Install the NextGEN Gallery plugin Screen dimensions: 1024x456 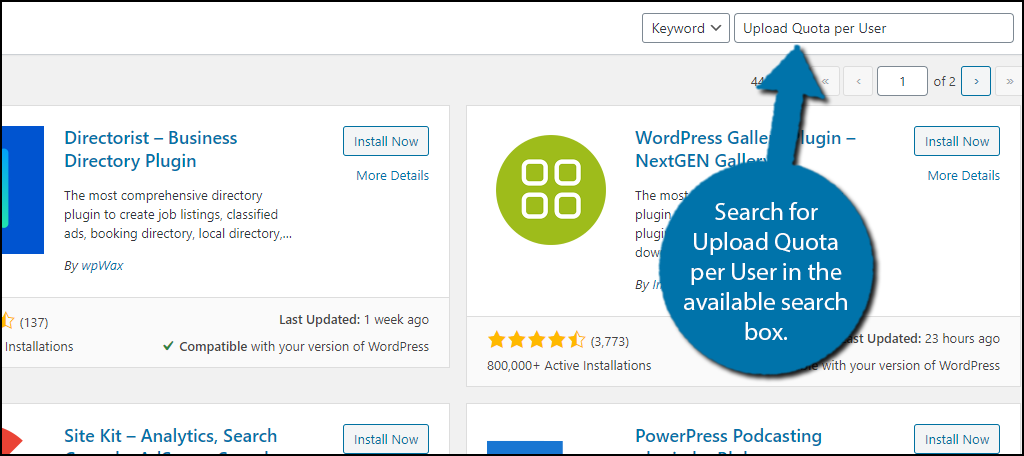[x=957, y=141]
